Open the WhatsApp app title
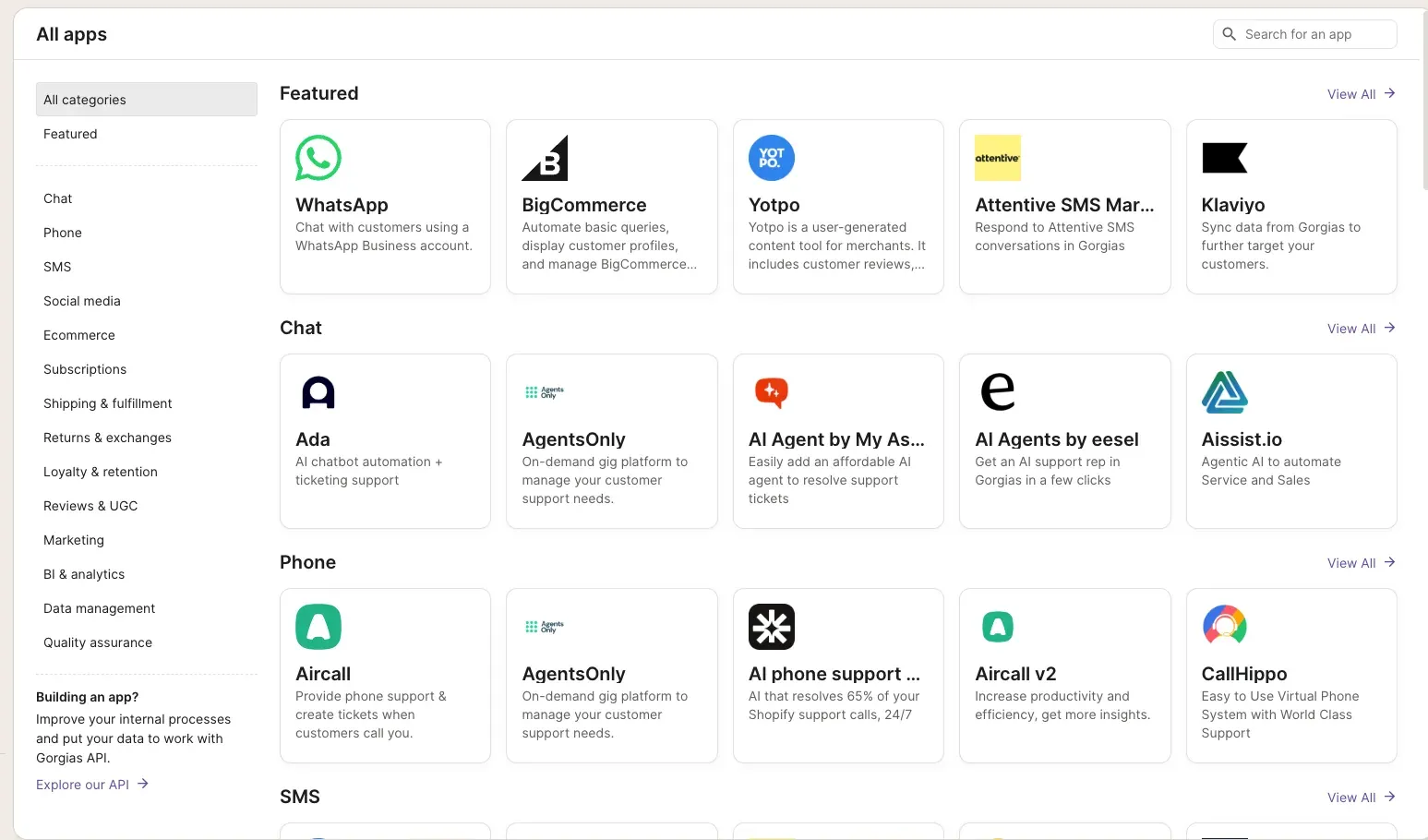Image resolution: width=1428 pixels, height=840 pixels. pos(342,205)
